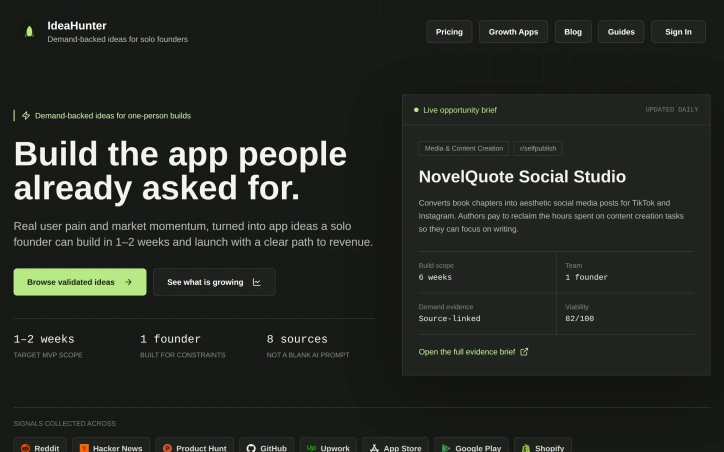Click the 1 founder team value in brief
724x452 pixels.
[586, 277]
